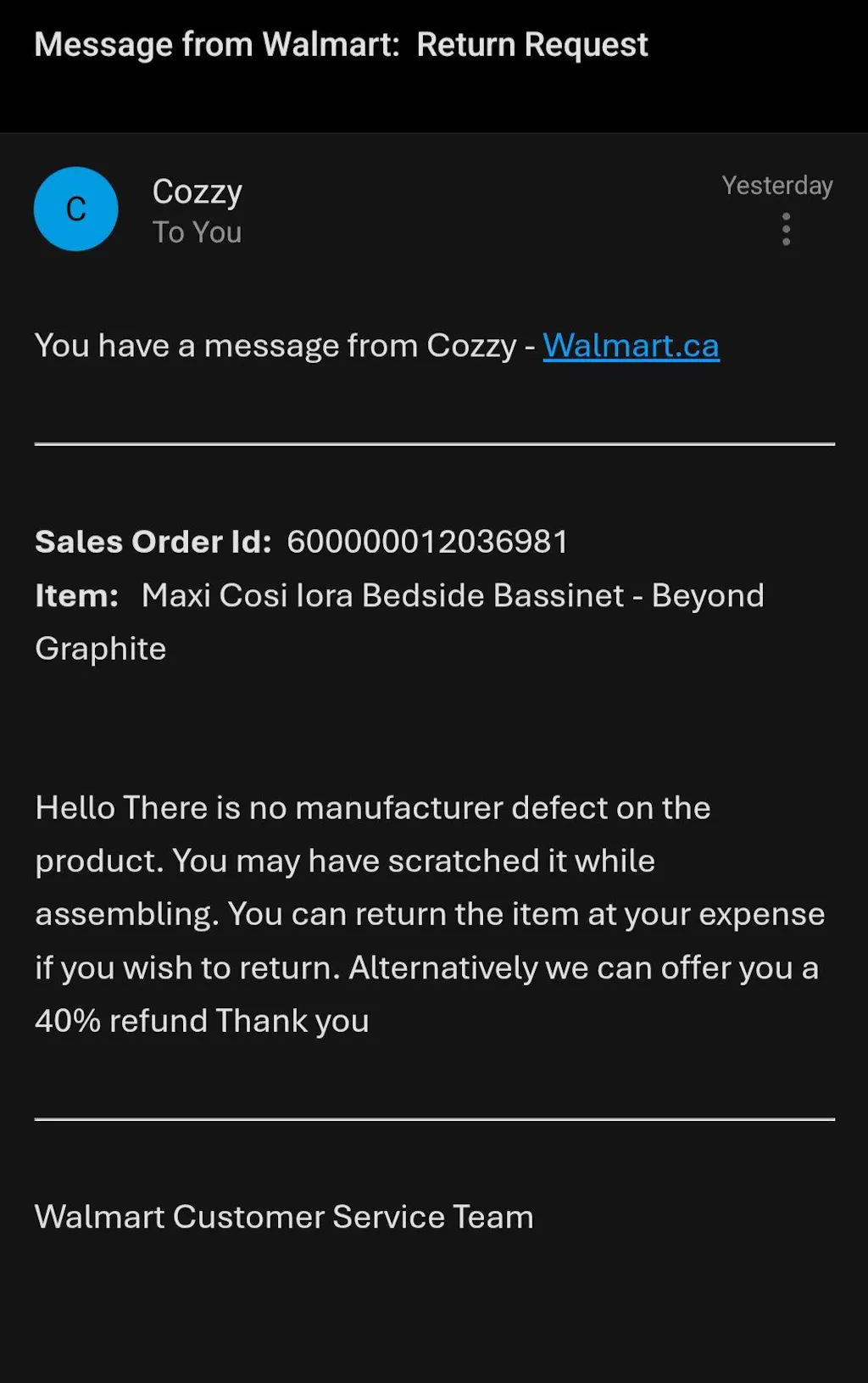Tap "Return Request" in the subject header

click(532, 45)
